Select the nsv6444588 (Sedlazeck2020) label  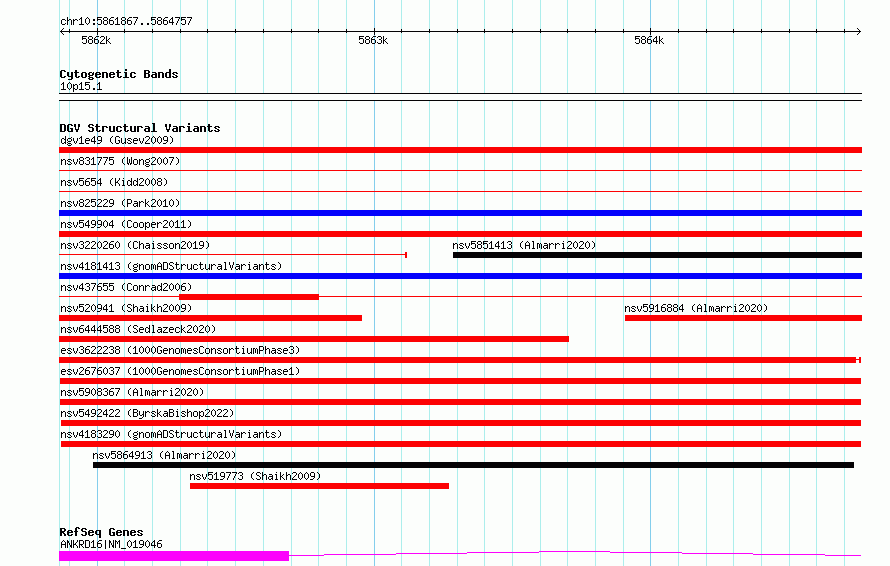point(138,329)
